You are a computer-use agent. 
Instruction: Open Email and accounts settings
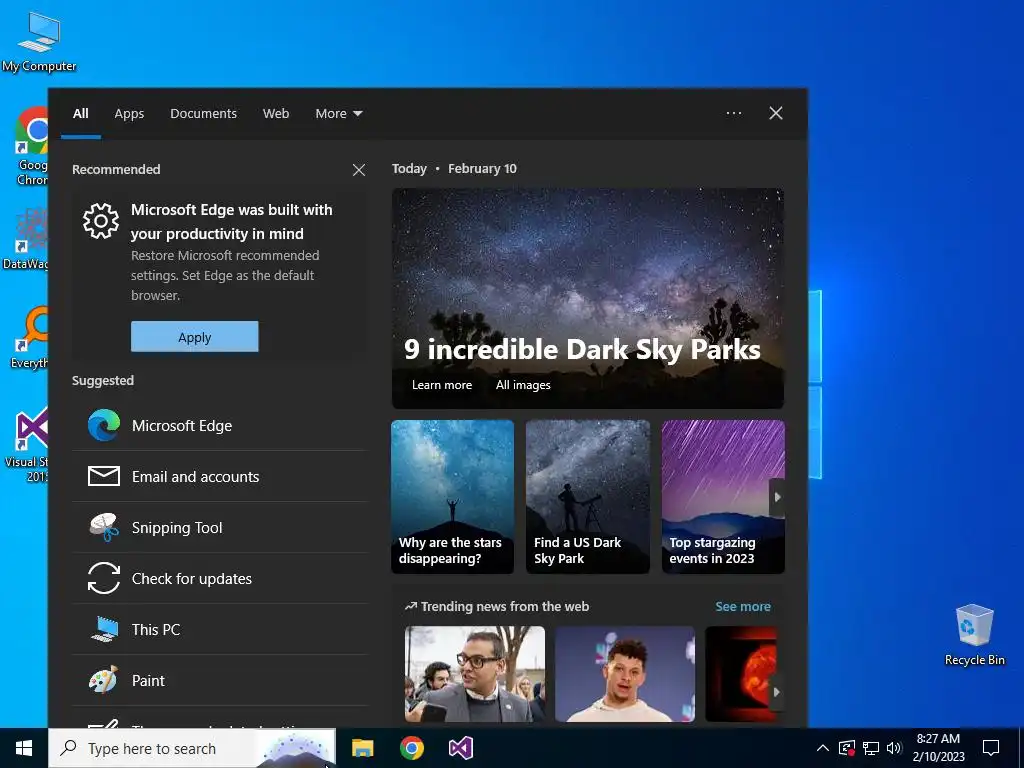point(219,476)
